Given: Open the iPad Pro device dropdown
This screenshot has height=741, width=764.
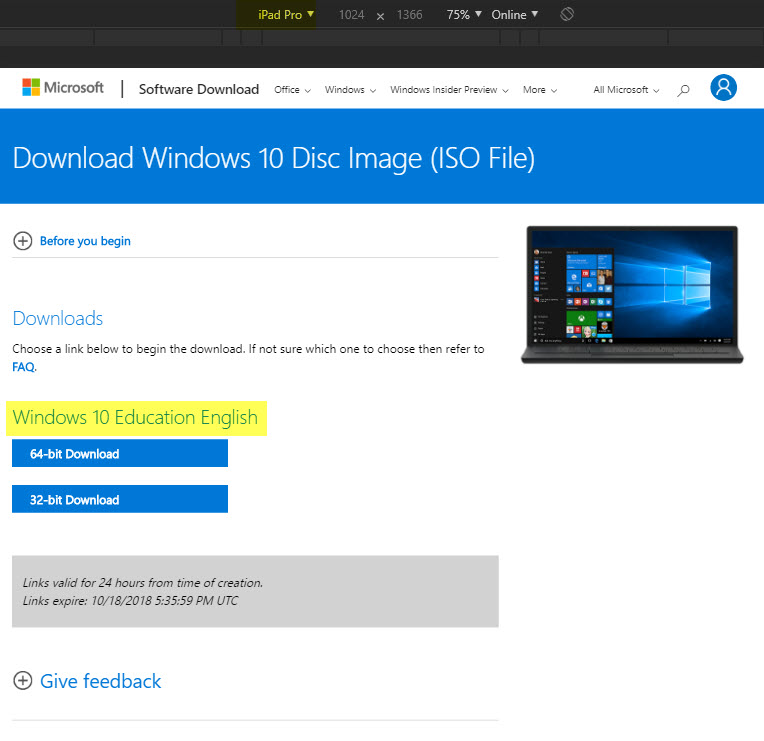Looking at the screenshot, I should (286, 15).
